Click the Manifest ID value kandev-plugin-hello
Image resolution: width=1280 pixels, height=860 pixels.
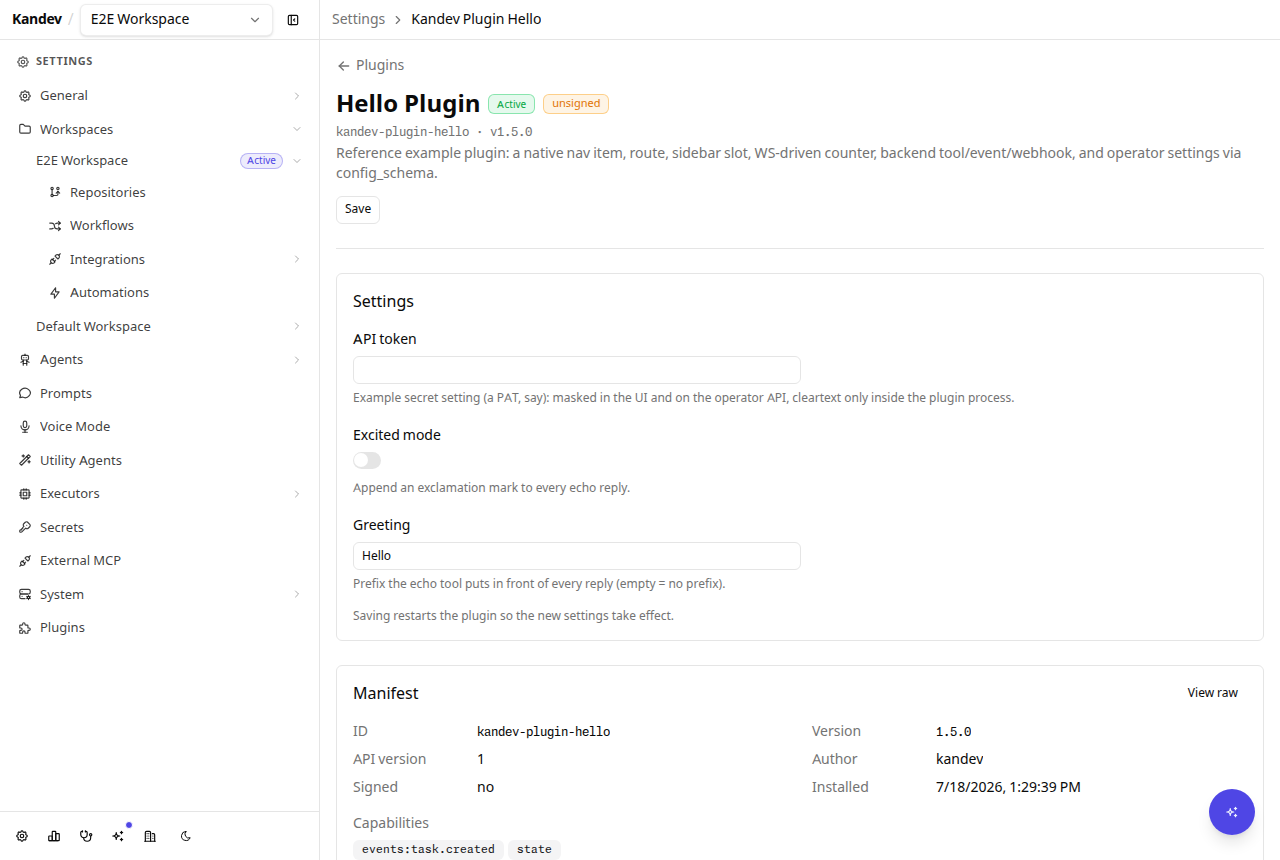[544, 732]
